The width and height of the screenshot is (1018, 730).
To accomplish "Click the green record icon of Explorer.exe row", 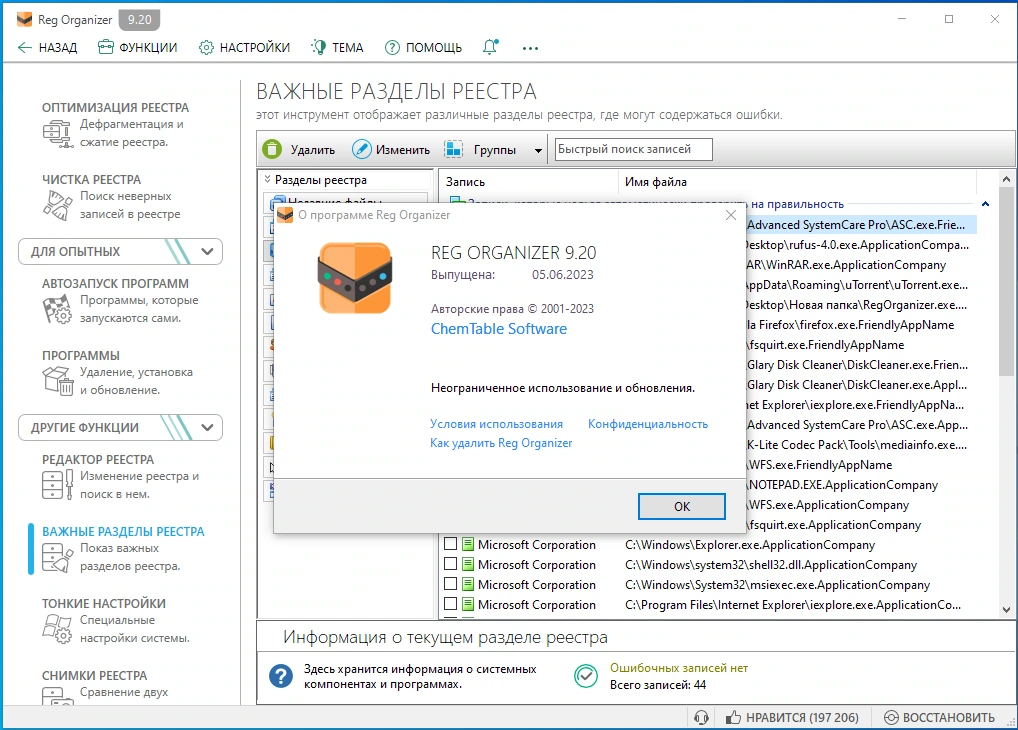I will click(467, 544).
